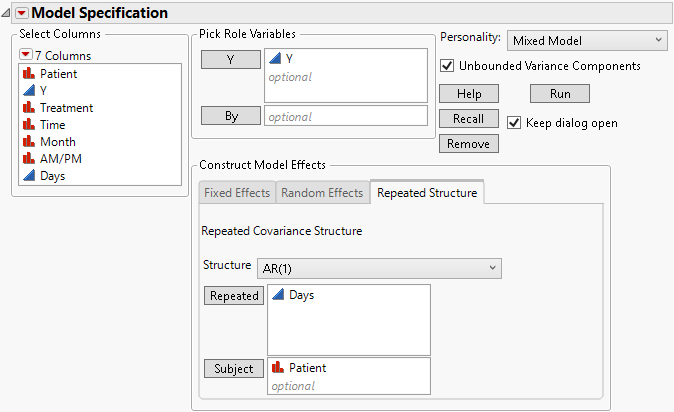Image resolution: width=674 pixels, height=412 pixels.
Task: Click the Patient icon in Subject box
Action: (278, 368)
